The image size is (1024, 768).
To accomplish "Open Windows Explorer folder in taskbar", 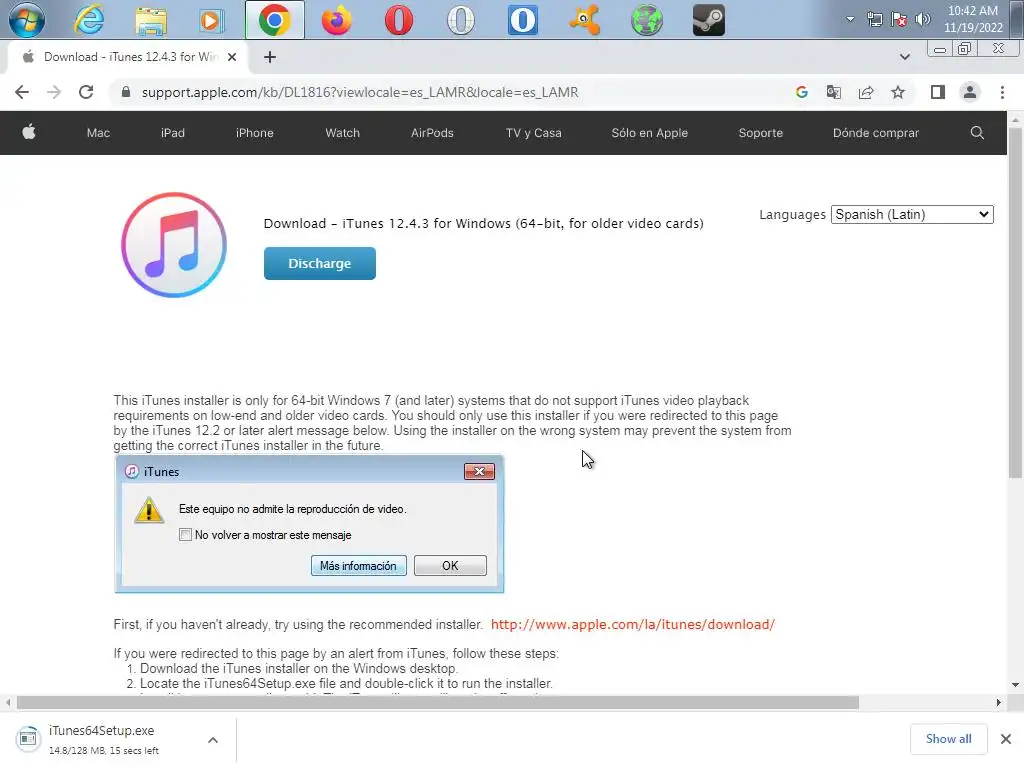I will pyautogui.click(x=151, y=20).
